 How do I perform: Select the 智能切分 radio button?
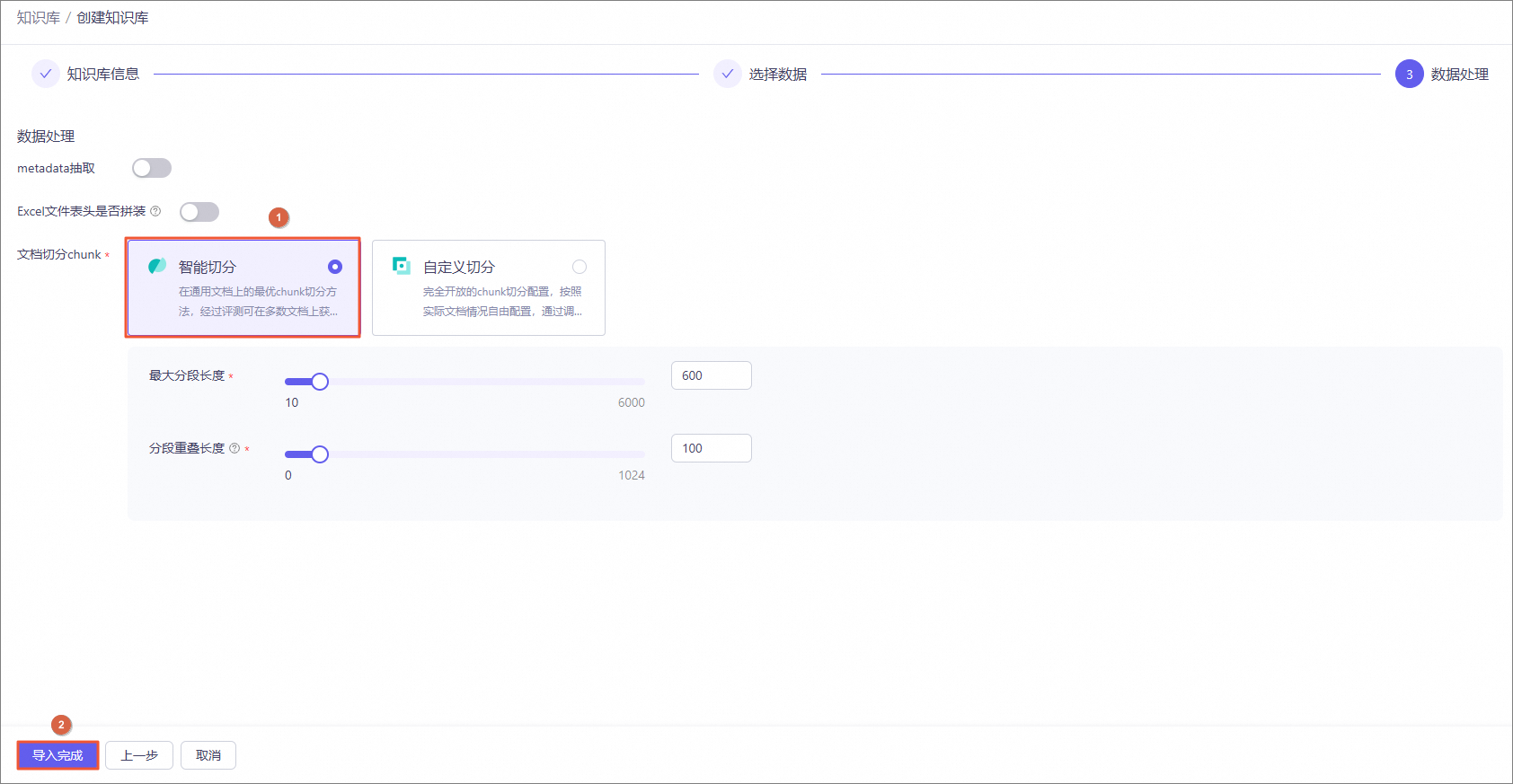coord(335,267)
